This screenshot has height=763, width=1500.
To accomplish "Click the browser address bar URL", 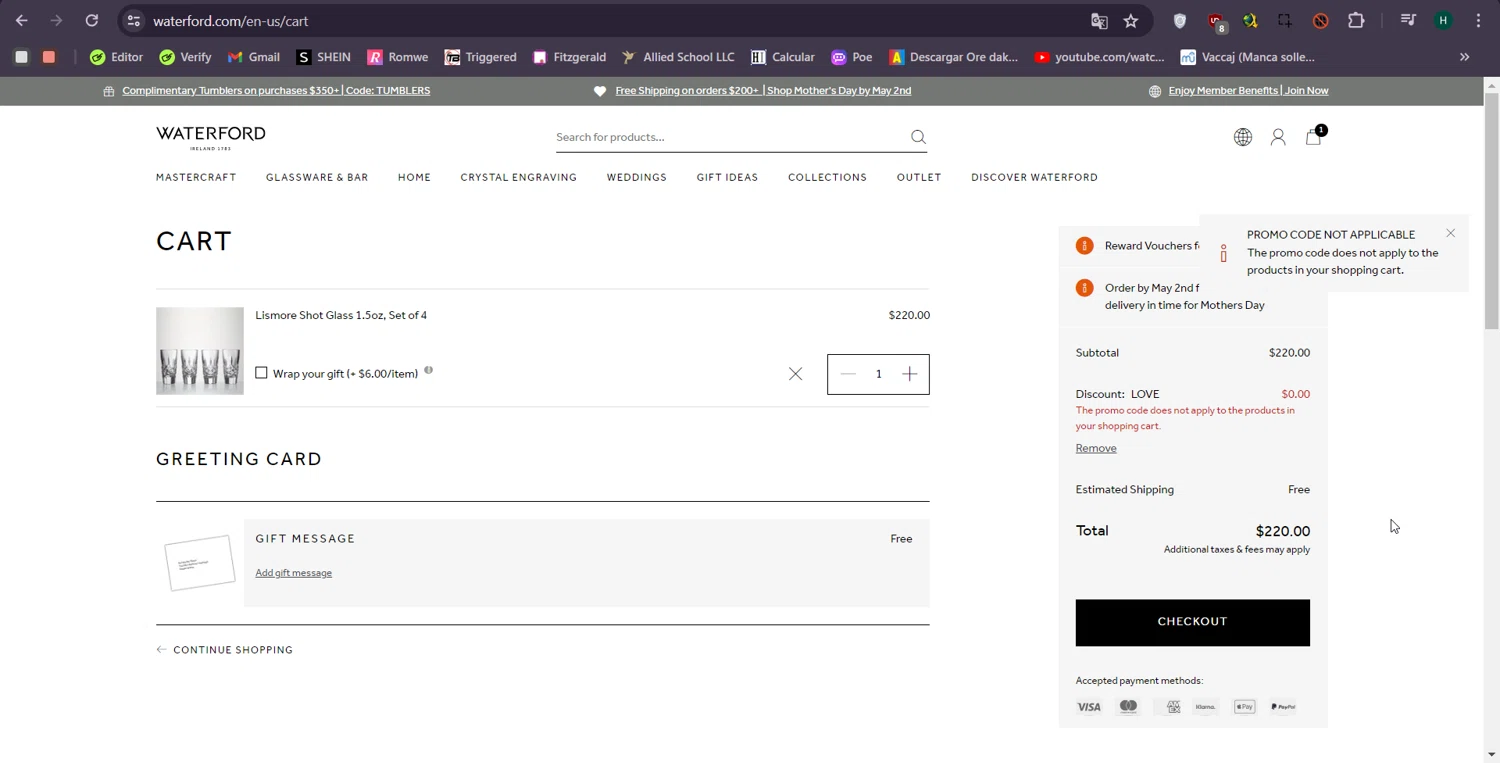I will click(x=231, y=21).
